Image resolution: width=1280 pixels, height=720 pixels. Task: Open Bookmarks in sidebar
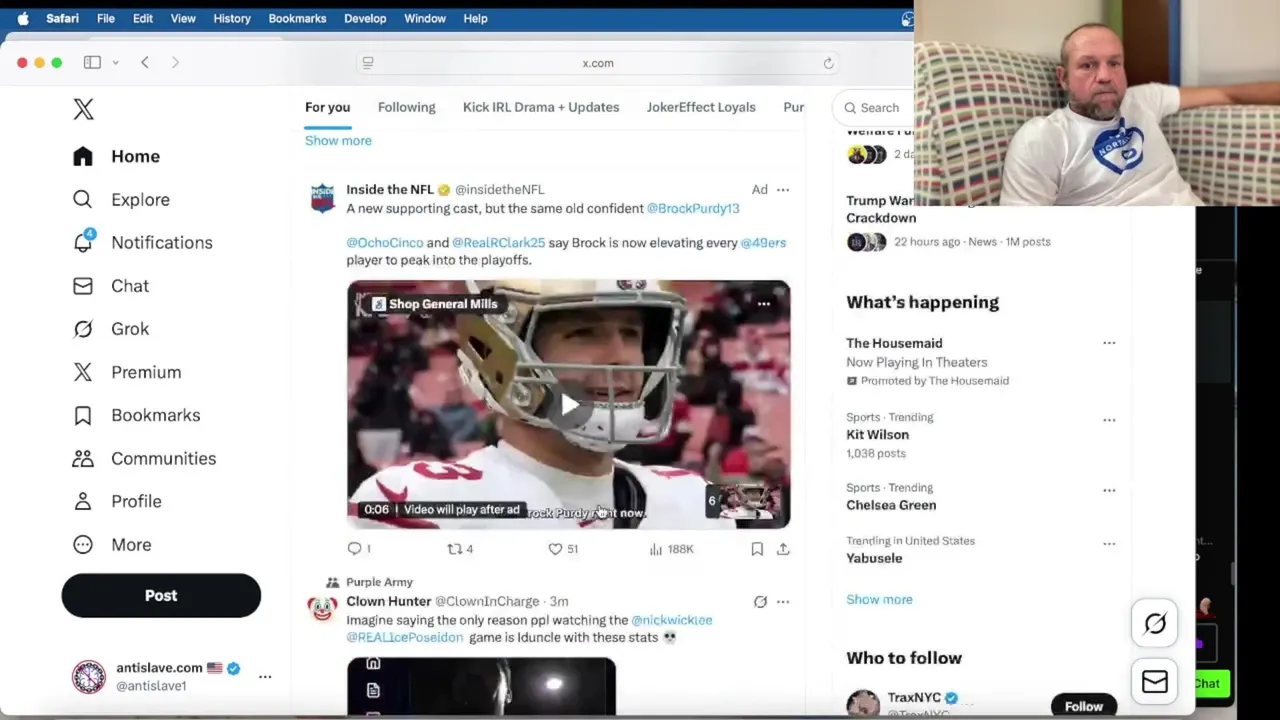pyautogui.click(x=136, y=415)
